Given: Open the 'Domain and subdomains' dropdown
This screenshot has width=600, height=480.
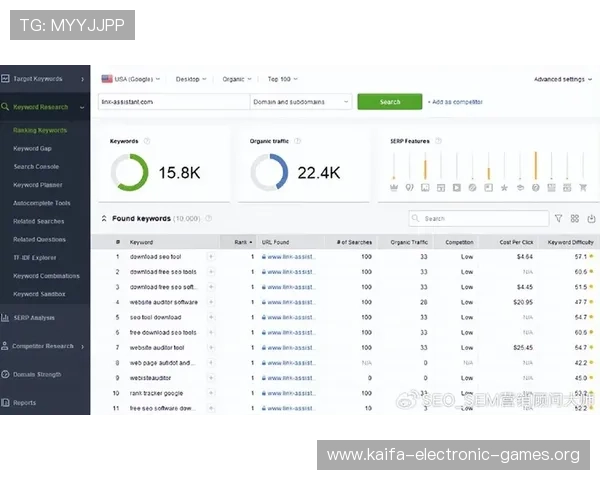Looking at the screenshot, I should click(x=300, y=102).
